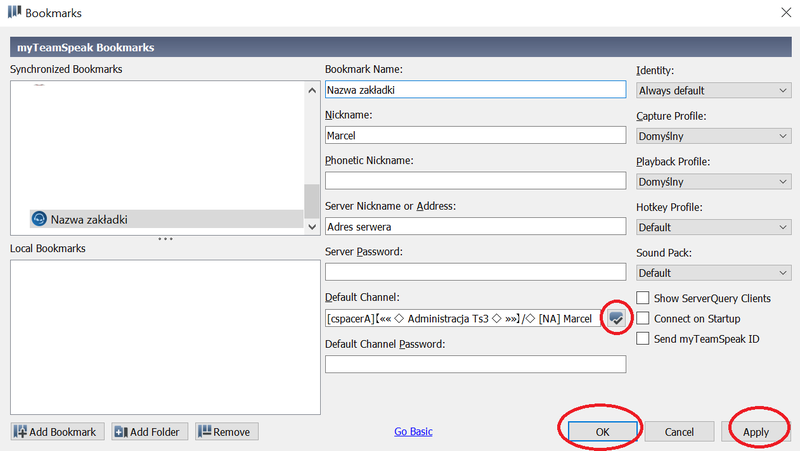This screenshot has width=800, height=451.
Task: Click the OK button
Action: point(603,432)
